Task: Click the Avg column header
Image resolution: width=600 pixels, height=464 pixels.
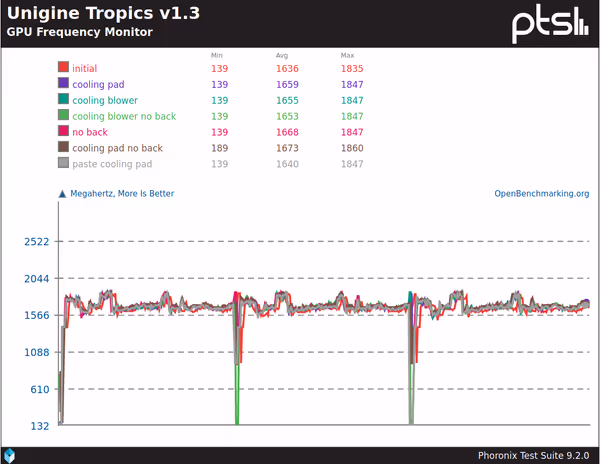Action: click(282, 55)
